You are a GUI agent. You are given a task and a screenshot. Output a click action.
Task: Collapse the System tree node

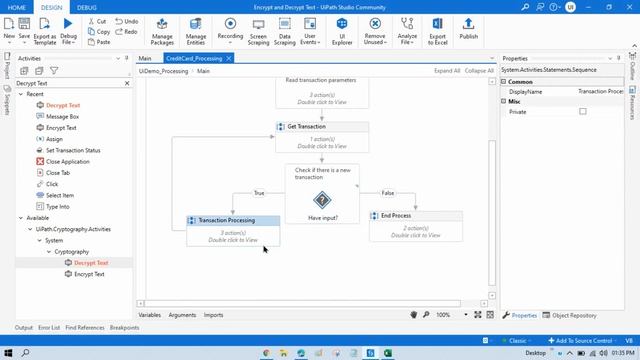point(40,240)
